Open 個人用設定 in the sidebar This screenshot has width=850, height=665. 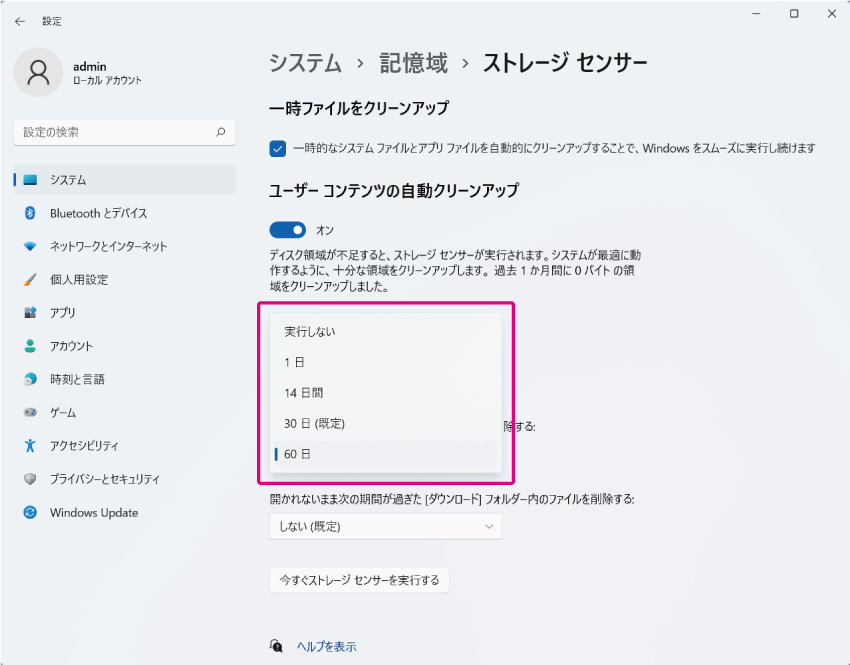point(125,280)
